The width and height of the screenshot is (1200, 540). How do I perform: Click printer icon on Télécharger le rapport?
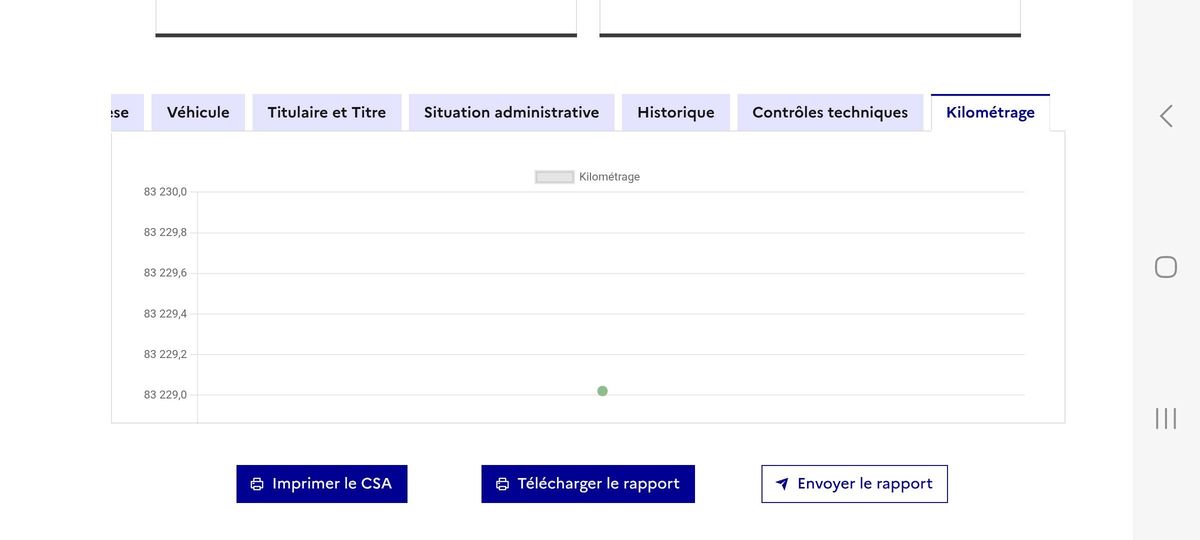[x=502, y=484]
